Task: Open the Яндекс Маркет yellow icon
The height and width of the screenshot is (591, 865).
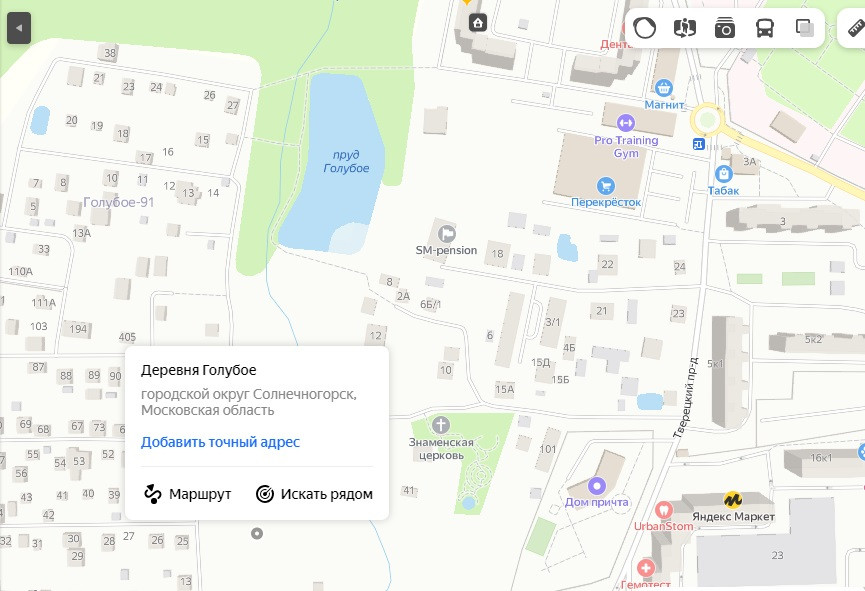Action: coord(733,500)
